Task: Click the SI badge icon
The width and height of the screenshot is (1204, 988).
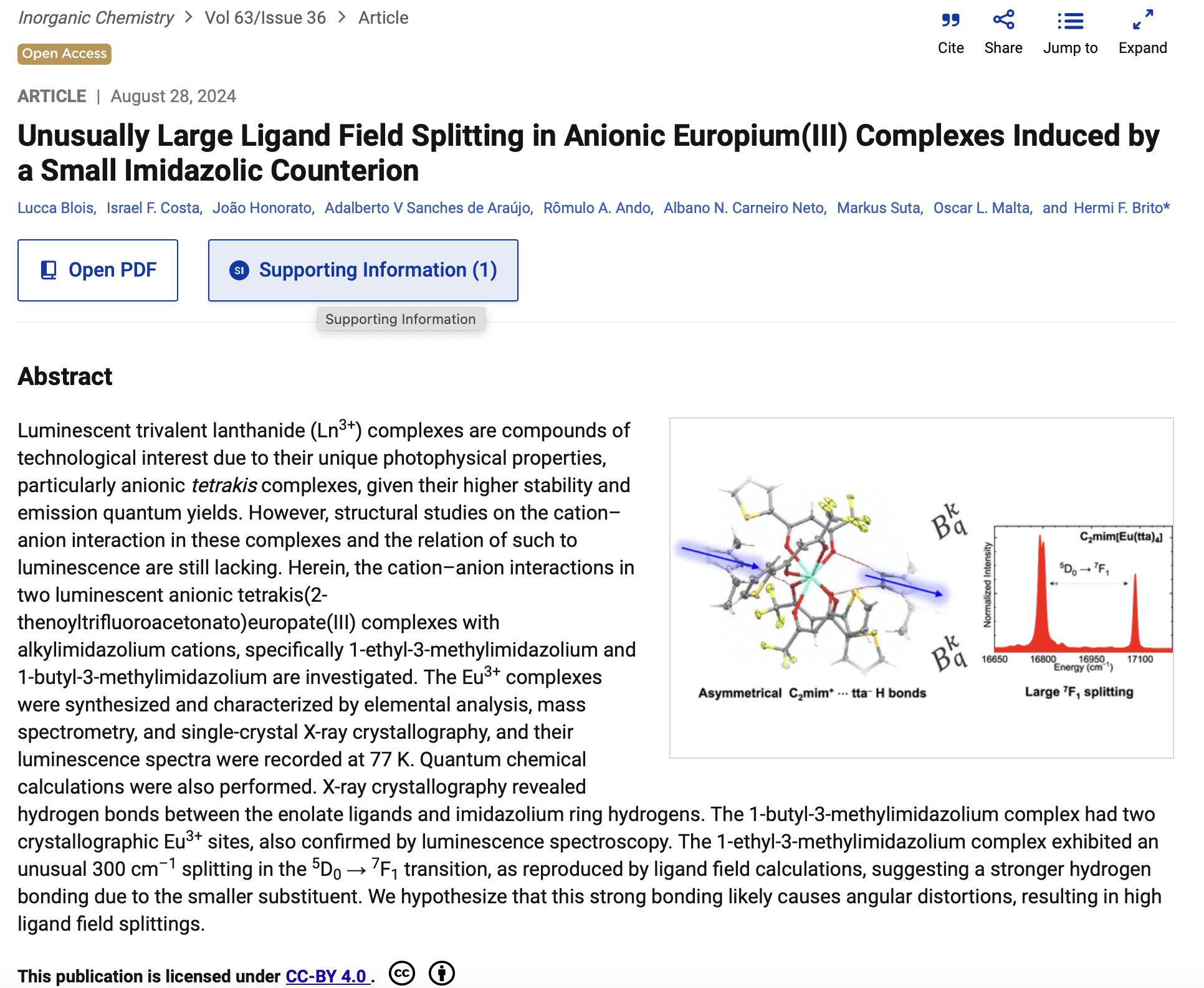Action: 239,270
